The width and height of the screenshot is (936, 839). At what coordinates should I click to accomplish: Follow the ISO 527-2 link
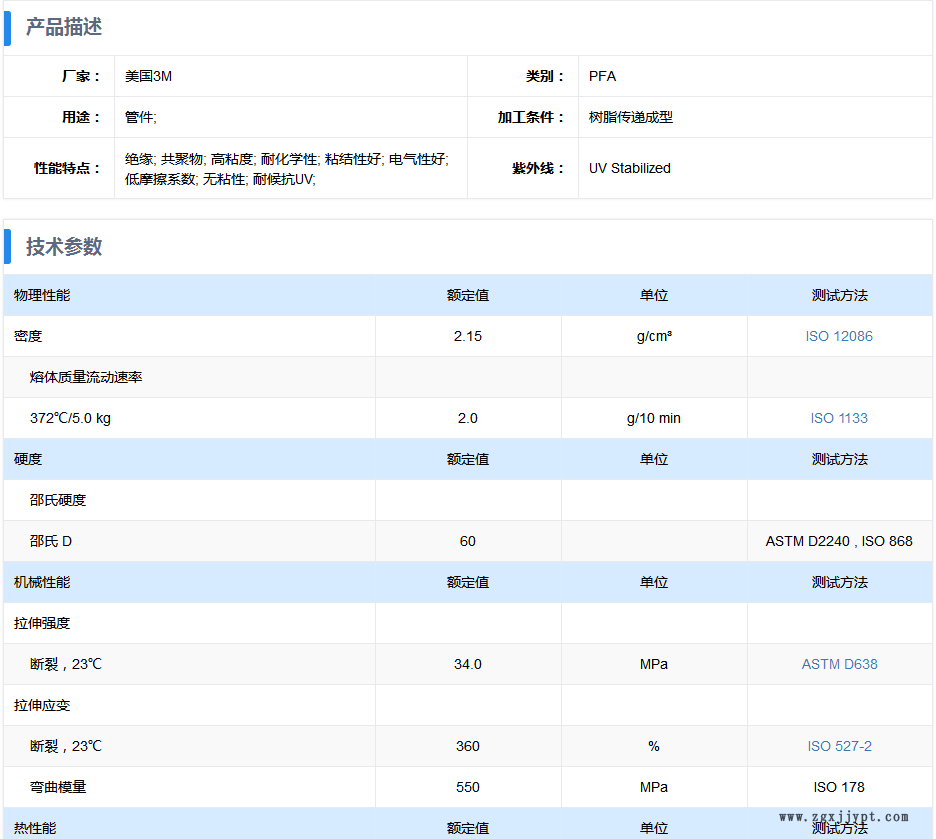[839, 746]
